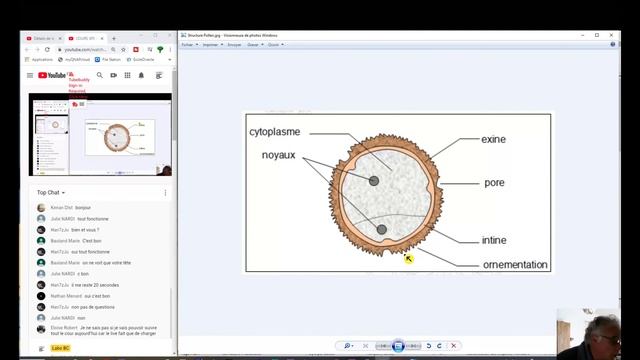Open the myQNAPcloud bookmark
The width and height of the screenshot is (640, 360).
coord(73,60)
